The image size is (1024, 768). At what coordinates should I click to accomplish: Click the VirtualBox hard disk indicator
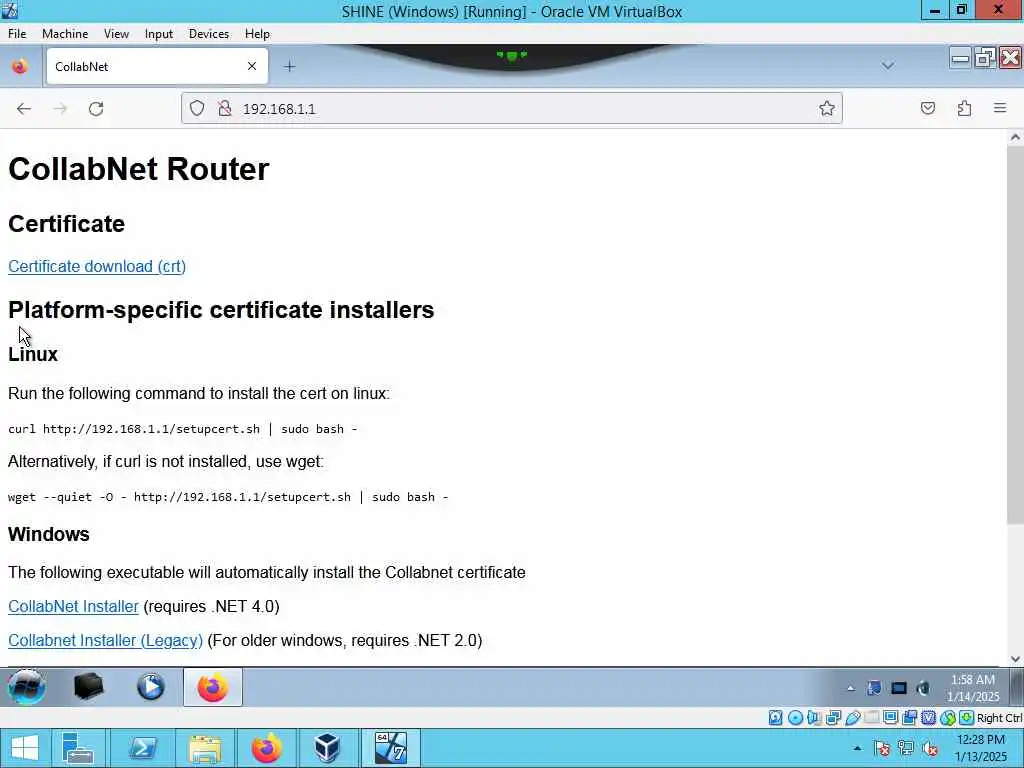775,718
